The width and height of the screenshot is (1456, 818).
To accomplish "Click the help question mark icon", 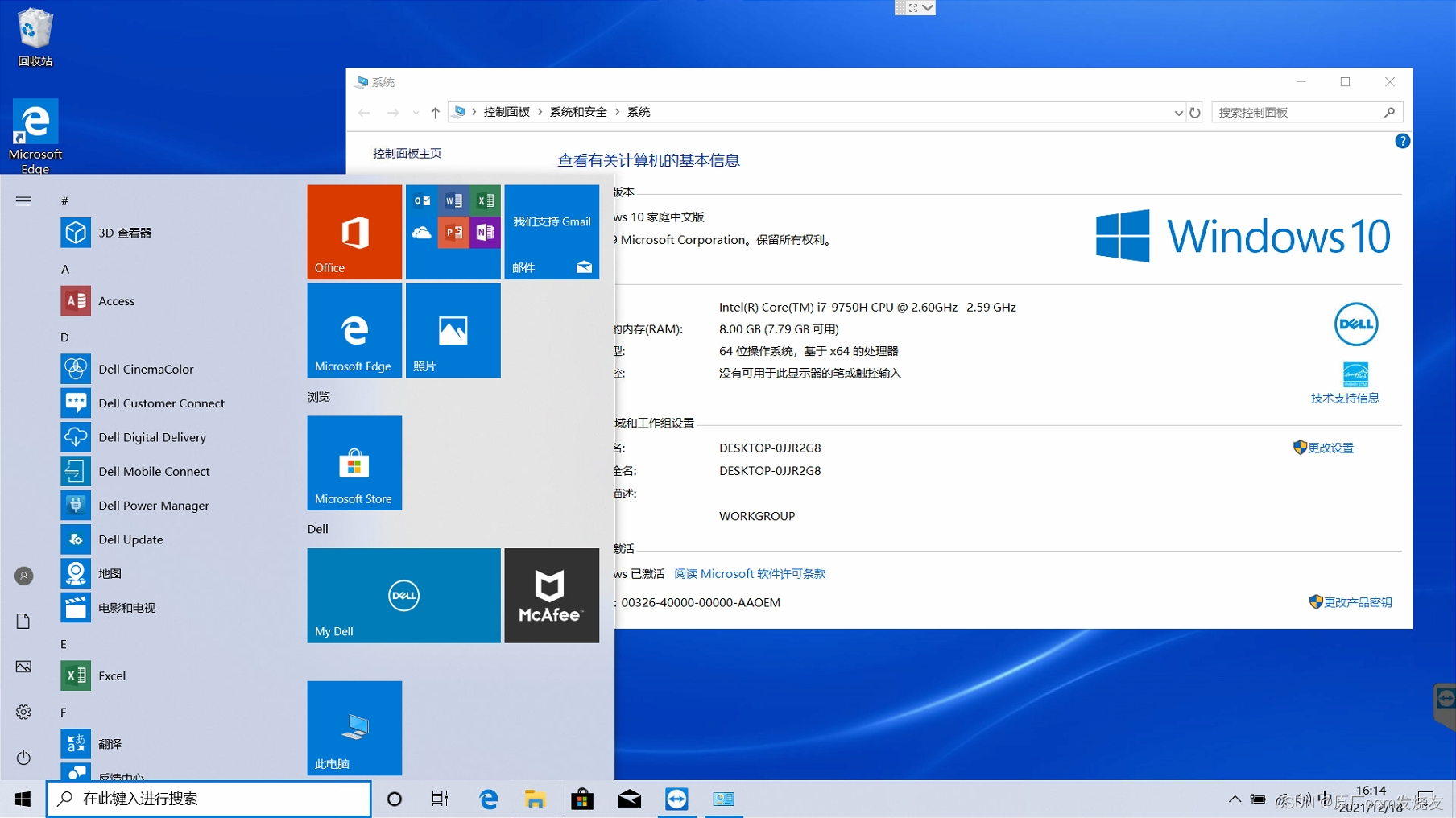I will coord(1402,141).
